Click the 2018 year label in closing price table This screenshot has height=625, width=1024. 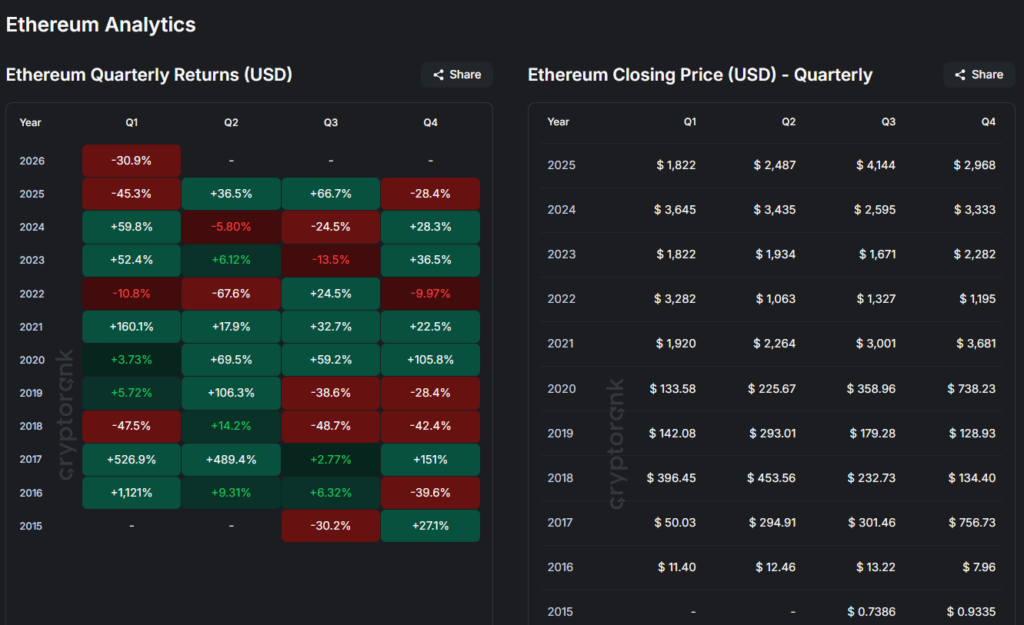click(561, 478)
